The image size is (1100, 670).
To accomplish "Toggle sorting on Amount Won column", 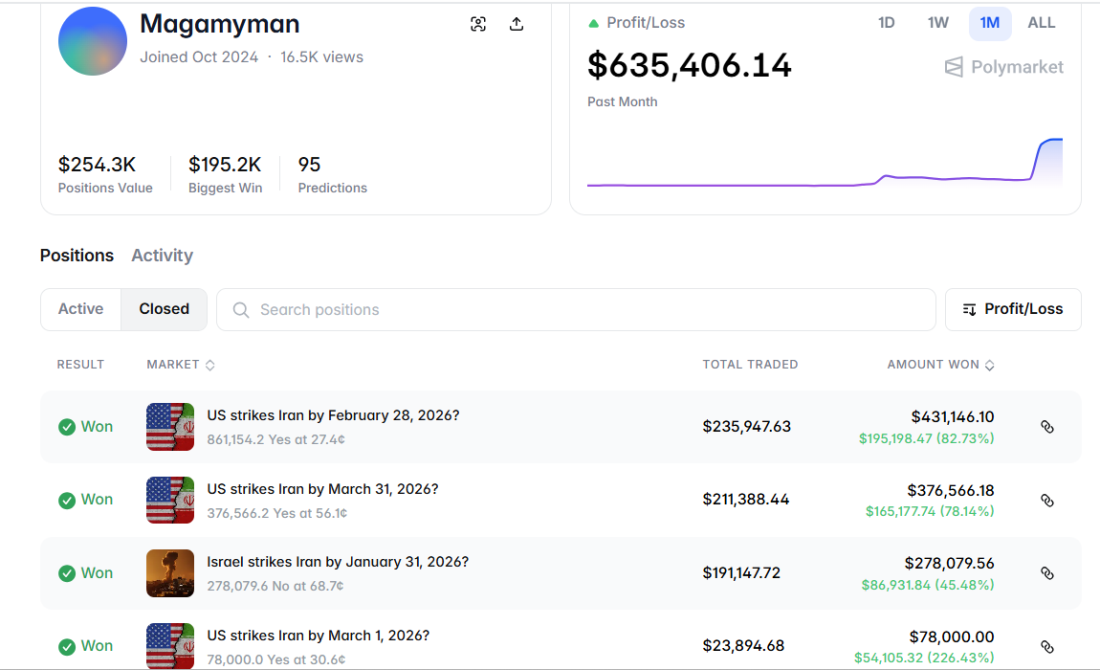I will coord(989,364).
